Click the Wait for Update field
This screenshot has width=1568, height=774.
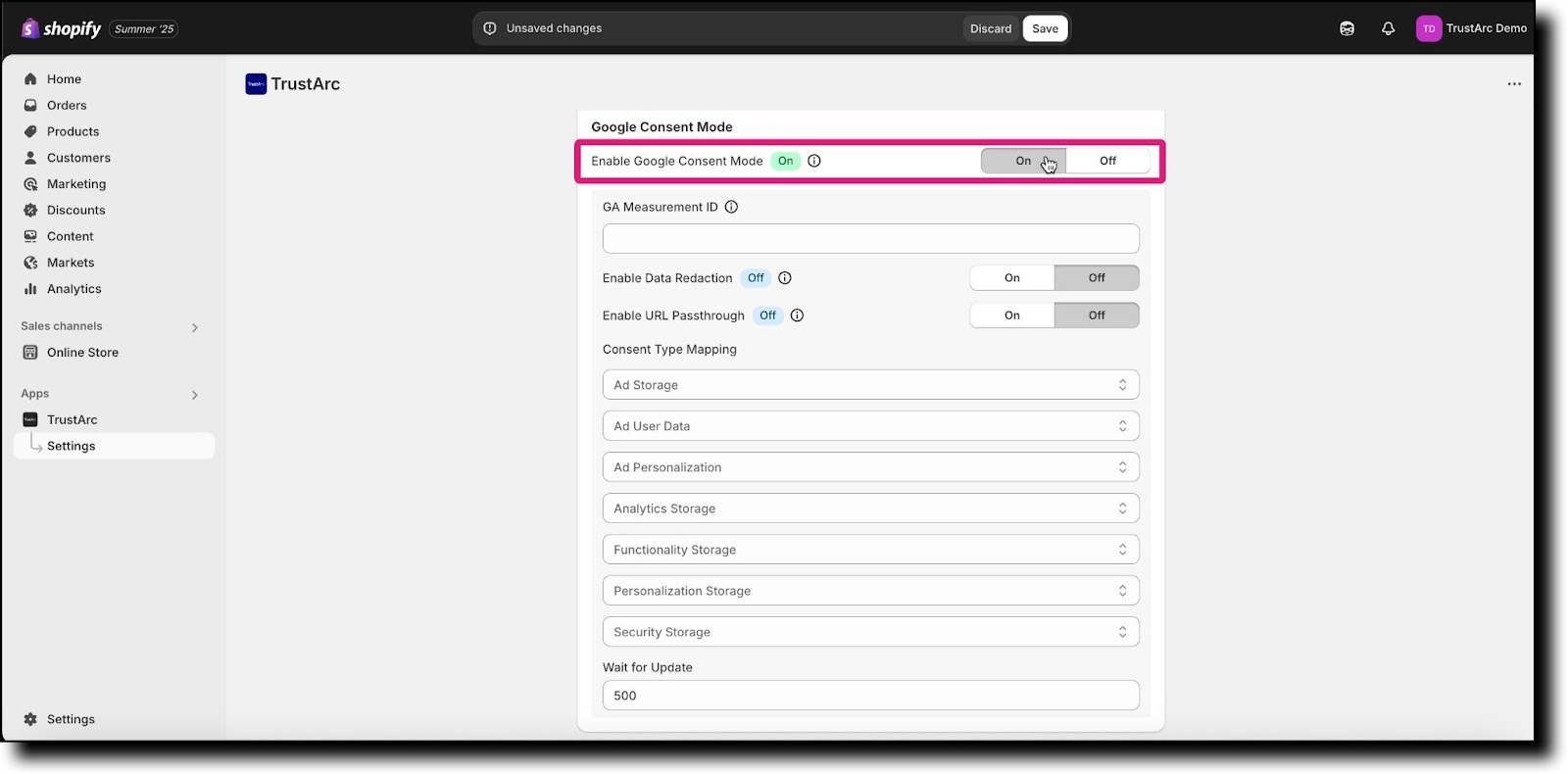click(871, 696)
